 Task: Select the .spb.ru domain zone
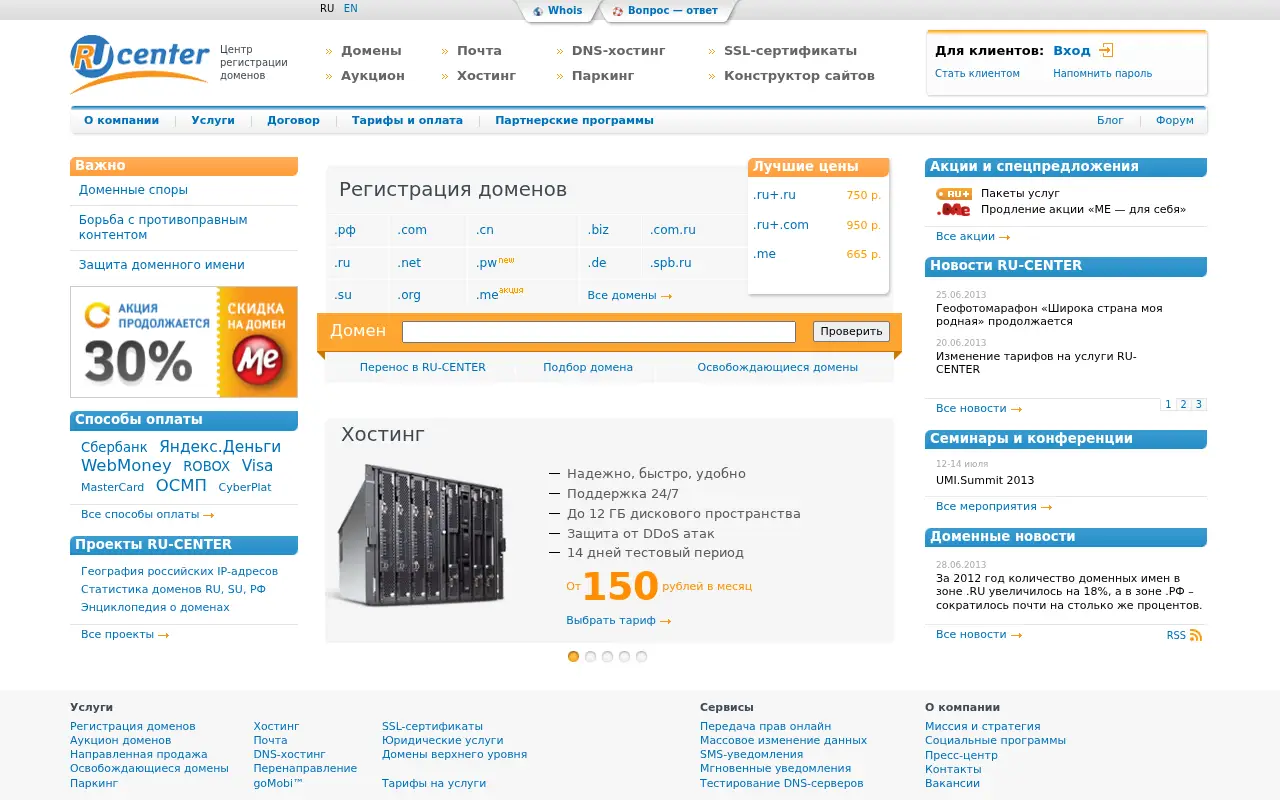point(671,263)
